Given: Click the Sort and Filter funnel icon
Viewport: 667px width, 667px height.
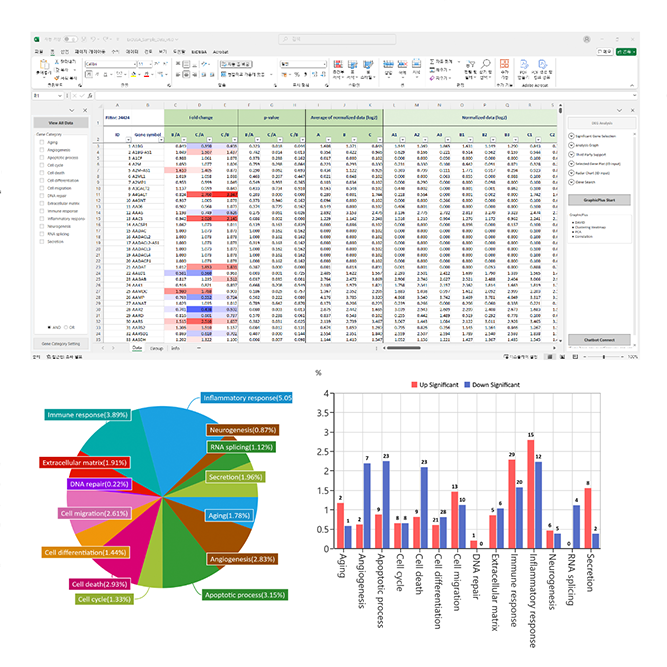Looking at the screenshot, I should (470, 65).
